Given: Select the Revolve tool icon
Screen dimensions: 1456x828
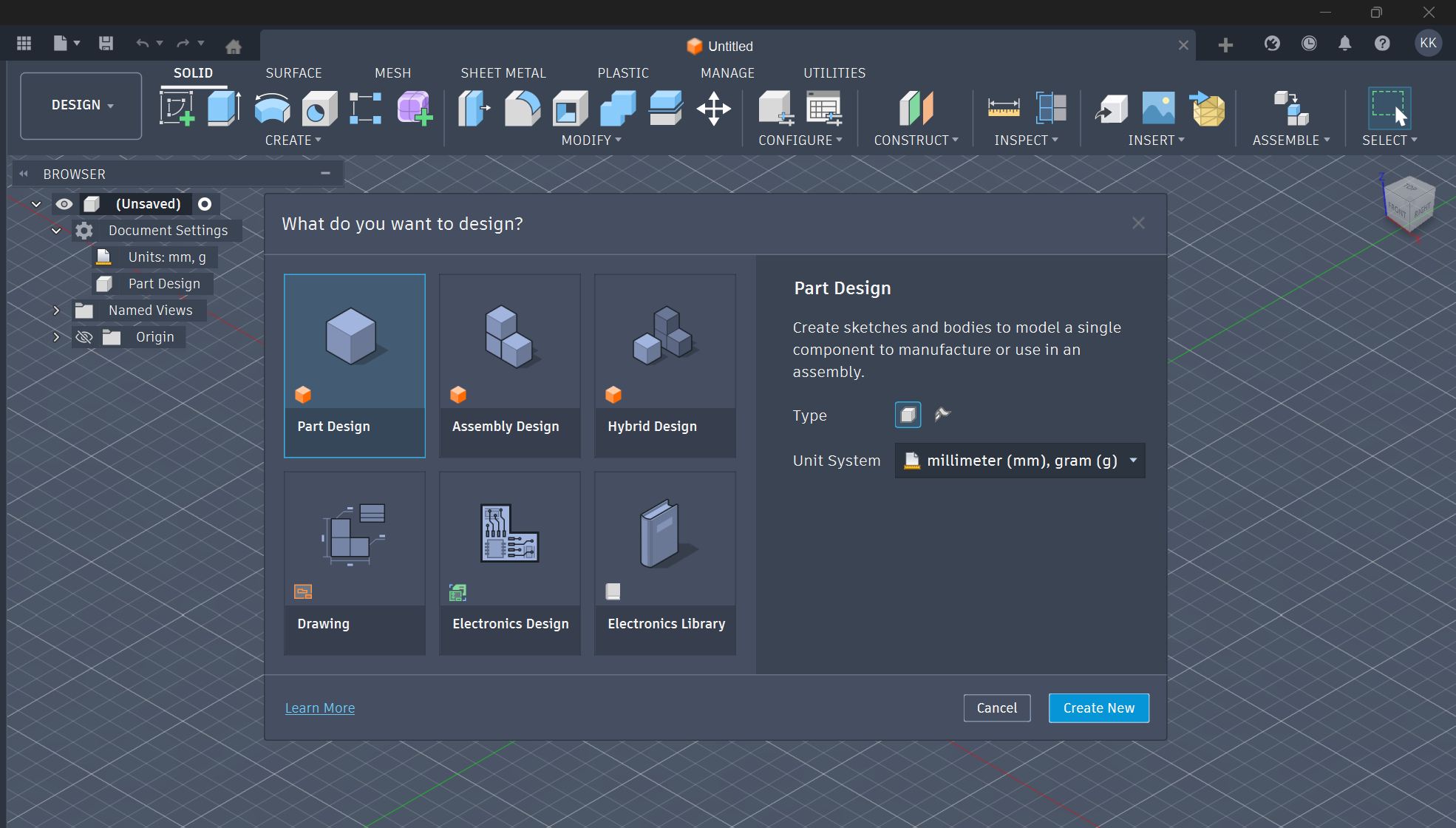Looking at the screenshot, I should pos(272,108).
